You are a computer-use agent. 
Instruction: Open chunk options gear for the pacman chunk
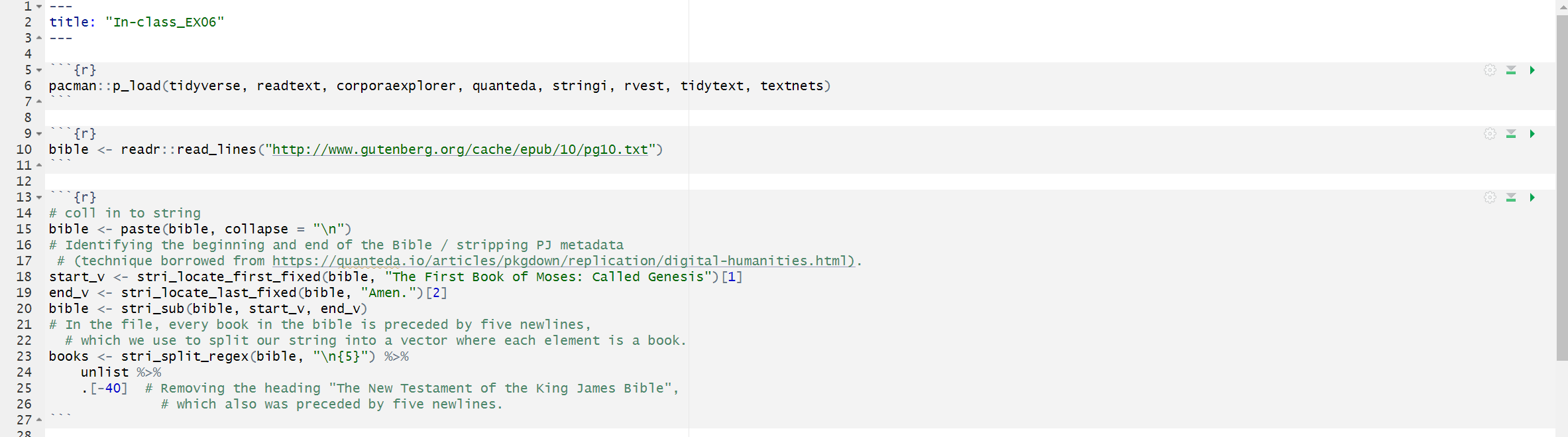pos(1490,70)
